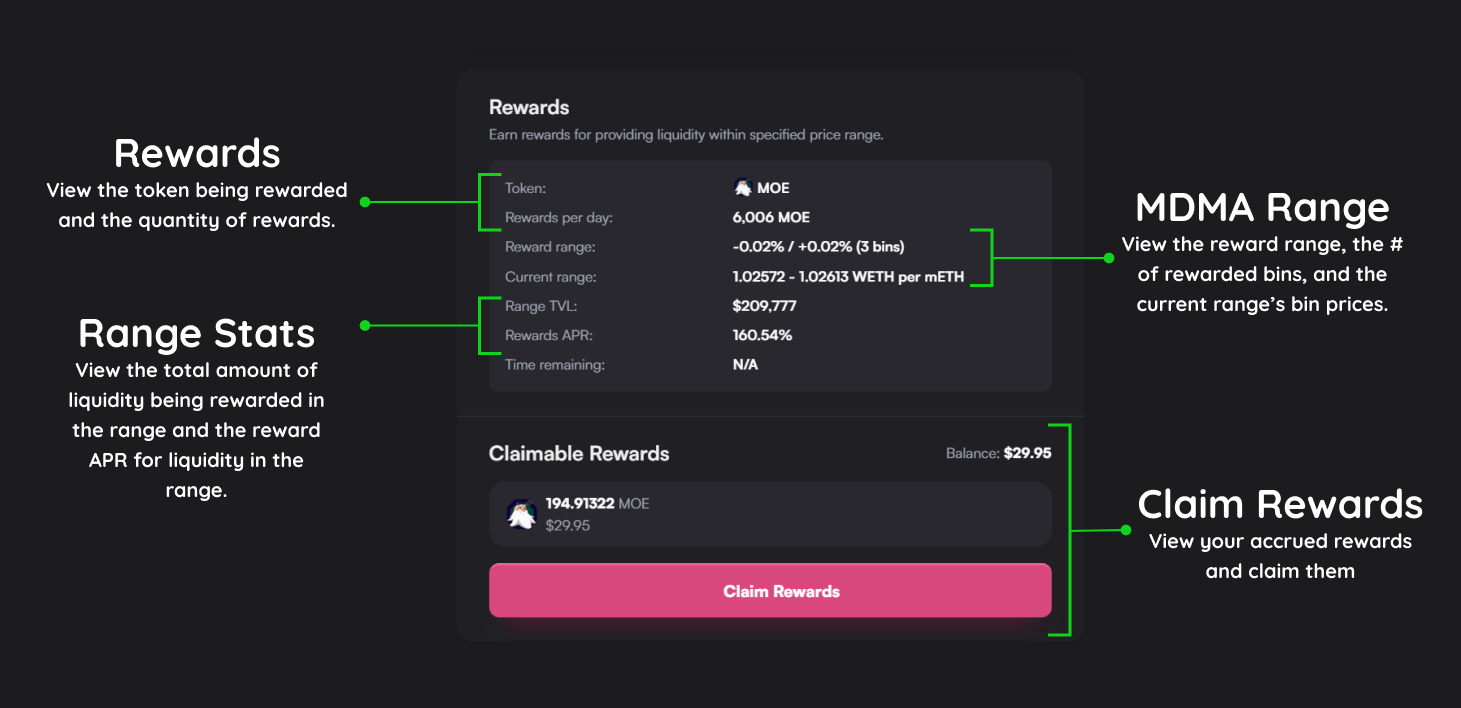Click the green dot by the left Rewards annotation
The width and height of the screenshot is (1461, 708).
365,201
